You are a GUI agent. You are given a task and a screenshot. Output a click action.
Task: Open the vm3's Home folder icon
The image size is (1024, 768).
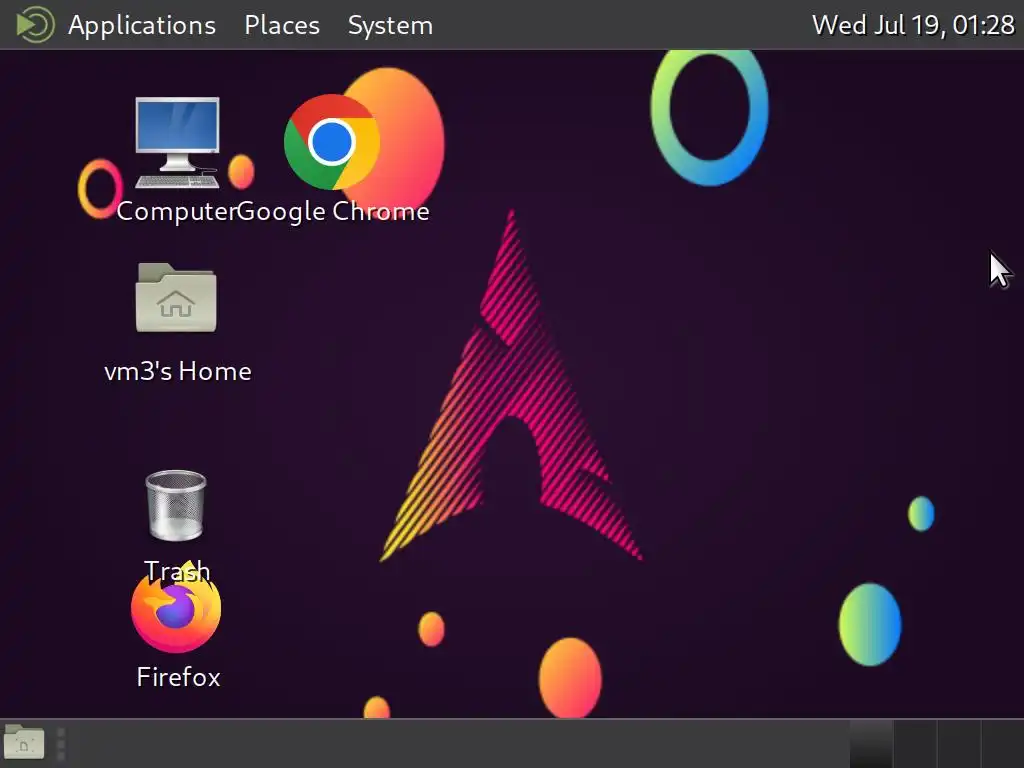[176, 298]
